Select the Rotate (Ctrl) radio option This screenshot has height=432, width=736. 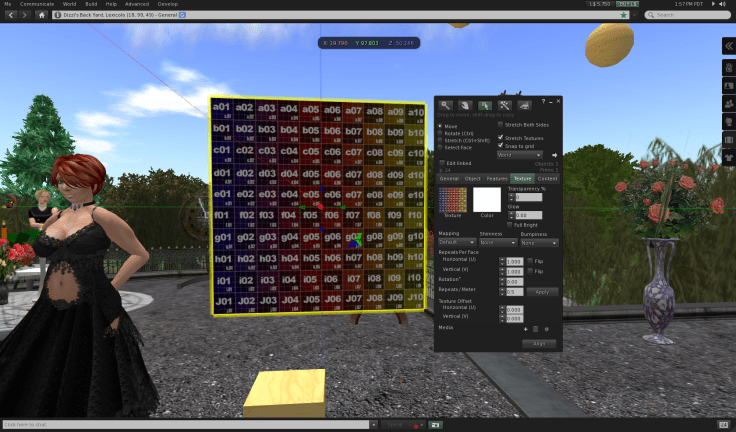442,133
